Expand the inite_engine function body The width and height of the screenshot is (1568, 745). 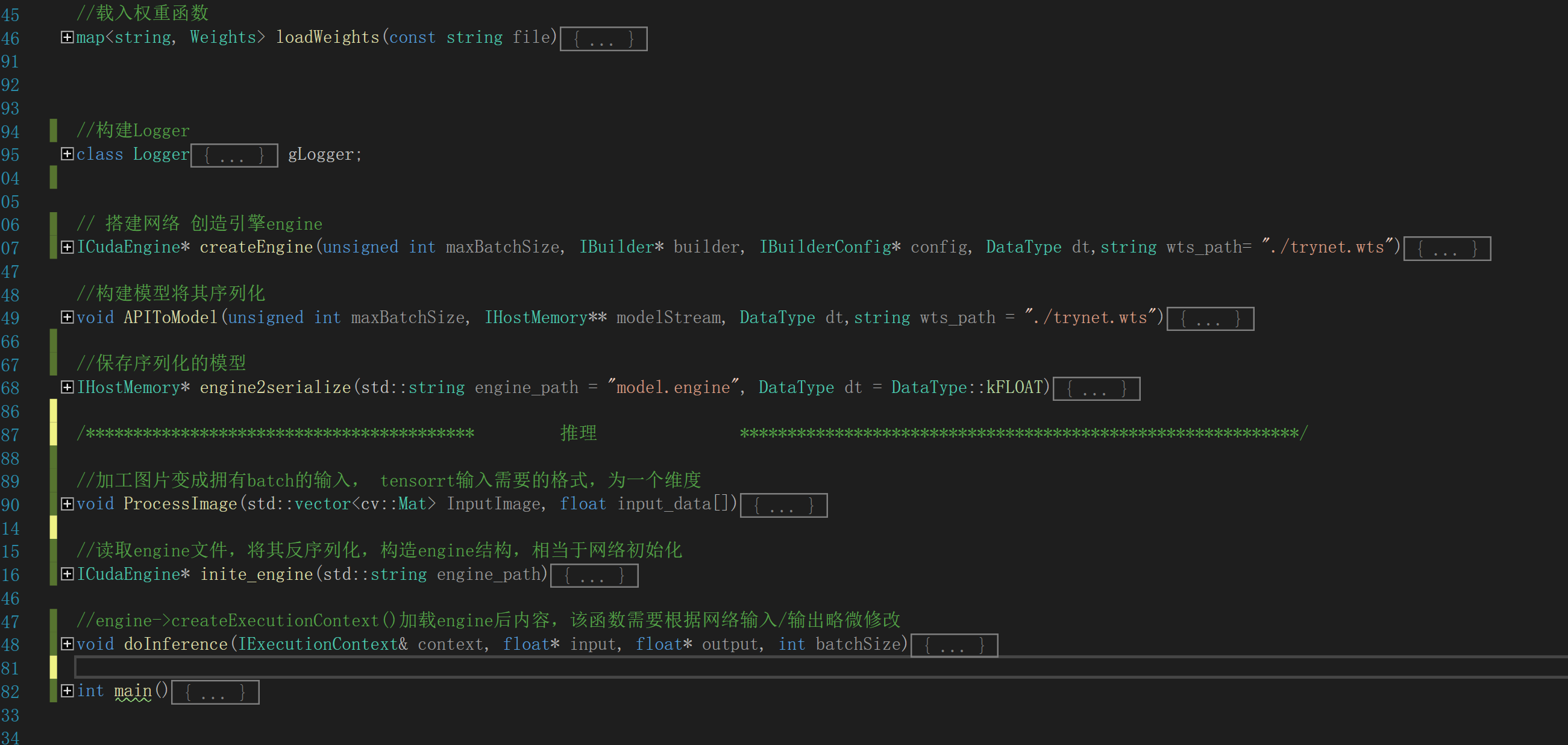[x=67, y=574]
